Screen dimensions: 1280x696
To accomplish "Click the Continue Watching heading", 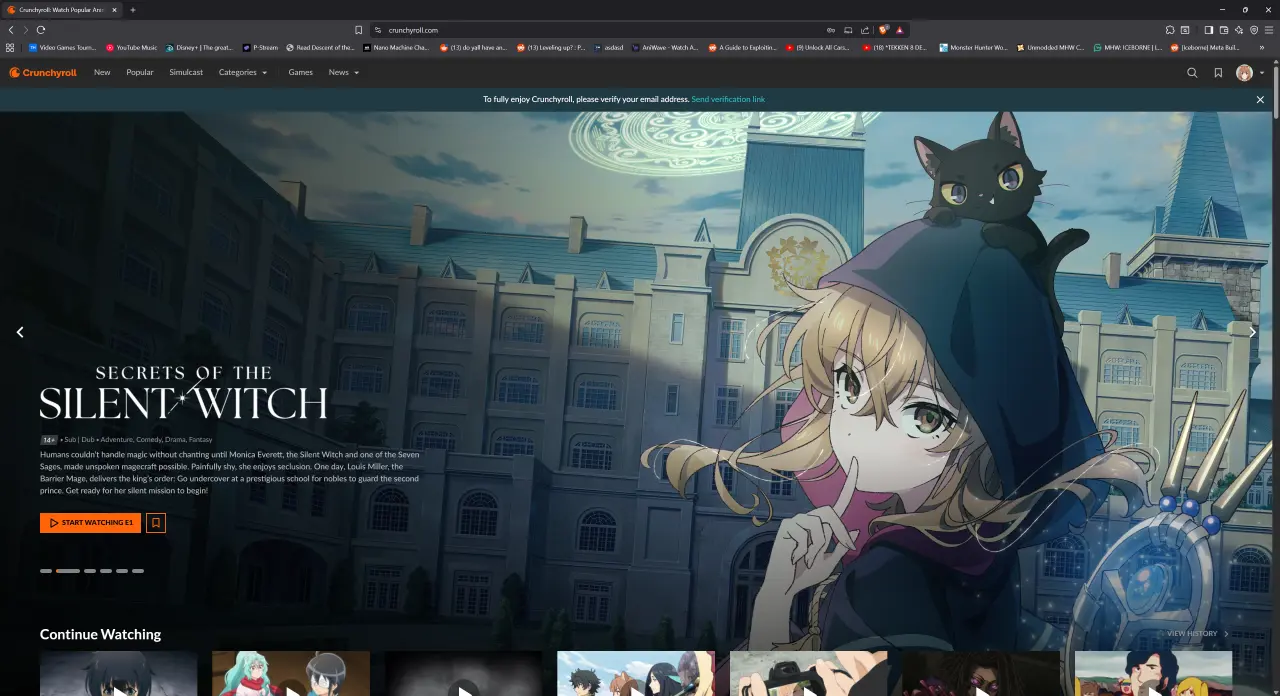I will 100,634.
